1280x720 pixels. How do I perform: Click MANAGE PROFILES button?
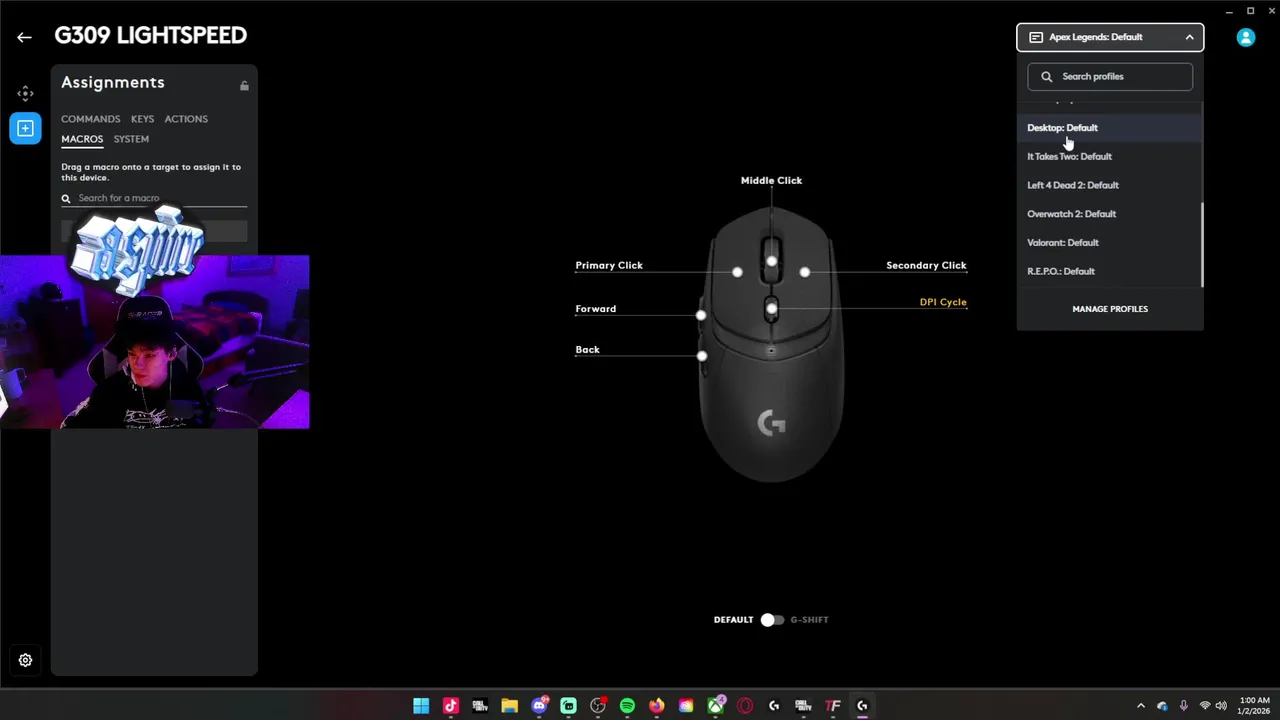pos(1110,309)
